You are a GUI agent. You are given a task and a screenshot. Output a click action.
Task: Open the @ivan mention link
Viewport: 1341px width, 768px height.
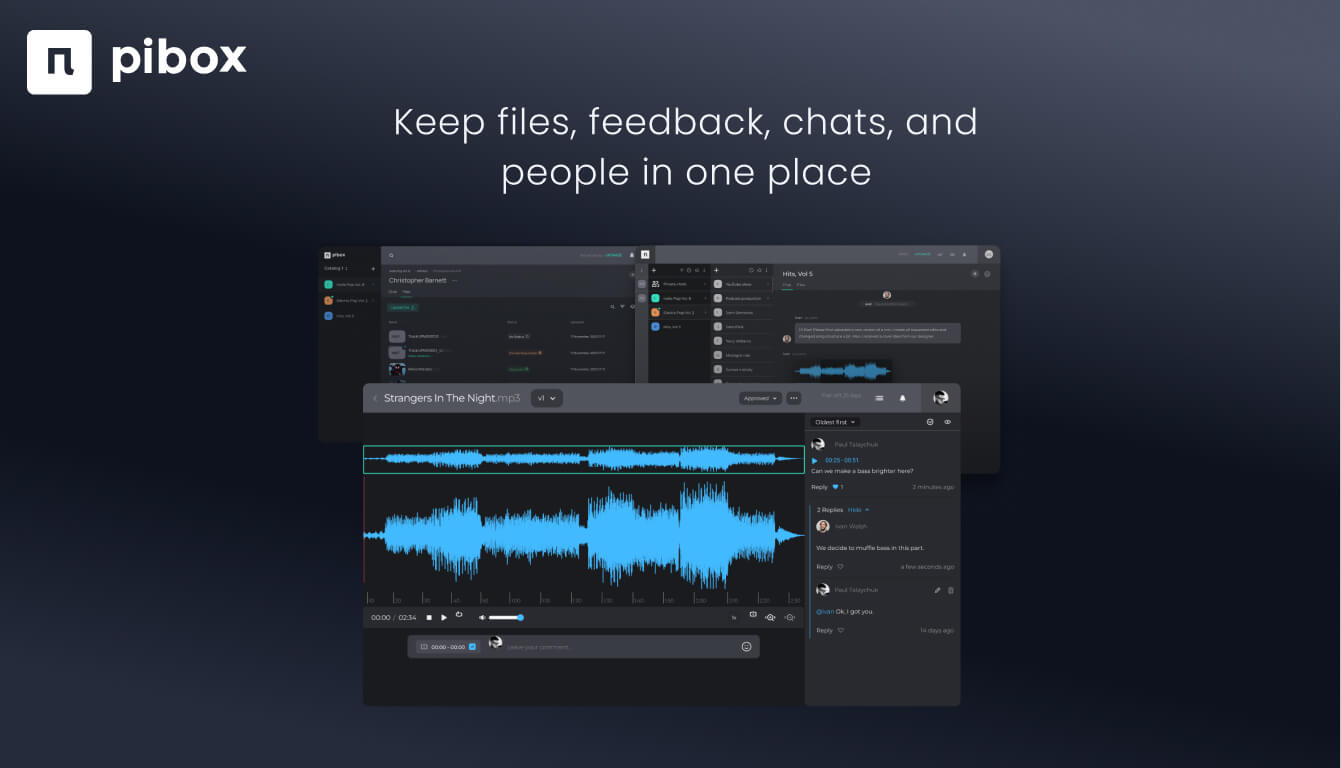tap(825, 611)
